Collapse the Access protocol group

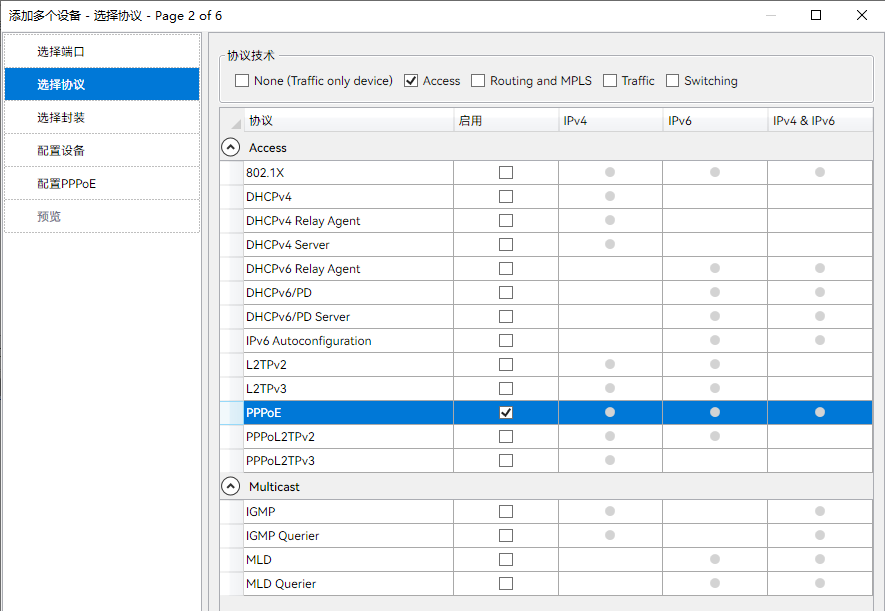(x=231, y=148)
